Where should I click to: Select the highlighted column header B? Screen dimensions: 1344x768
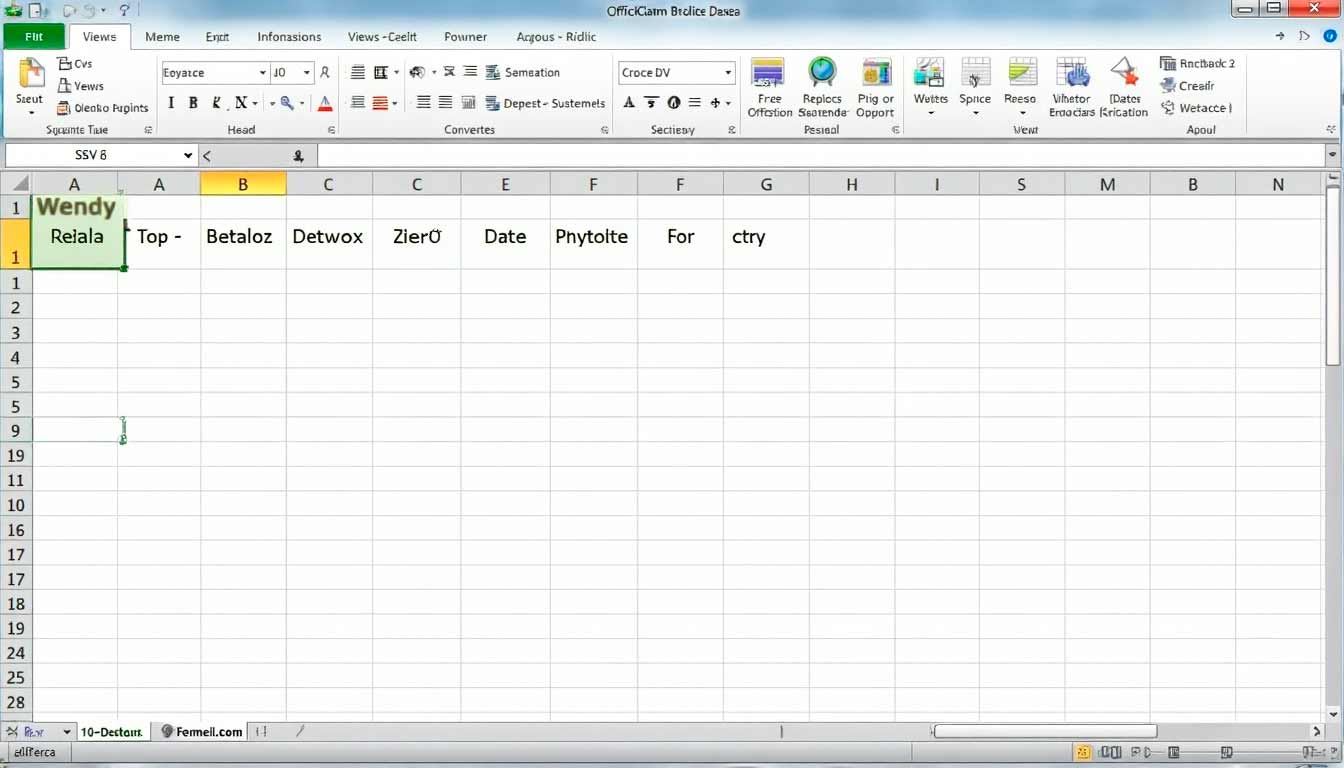coord(243,184)
